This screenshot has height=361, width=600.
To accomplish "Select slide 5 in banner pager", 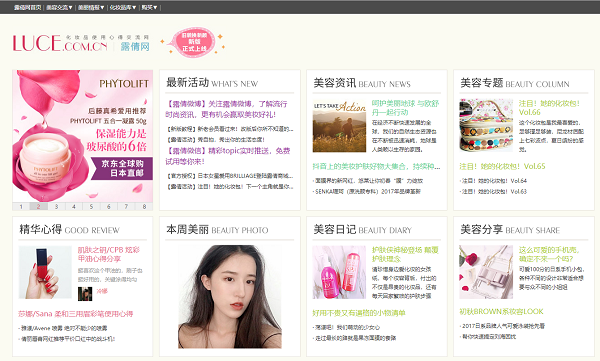I will (x=91, y=206).
